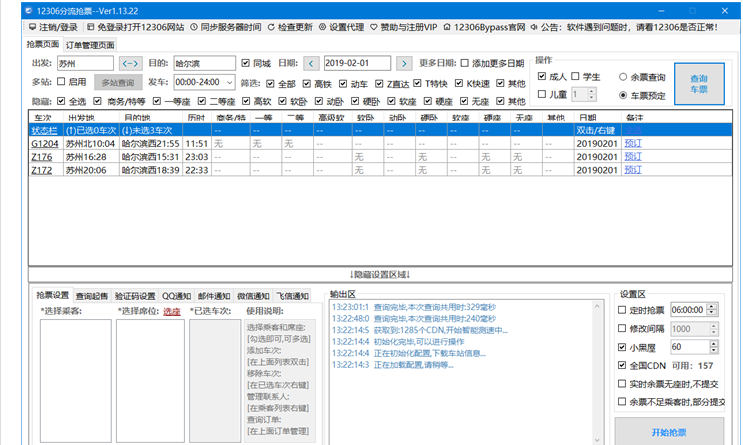
Task: Swap departure and destination stations button
Action: point(130,63)
